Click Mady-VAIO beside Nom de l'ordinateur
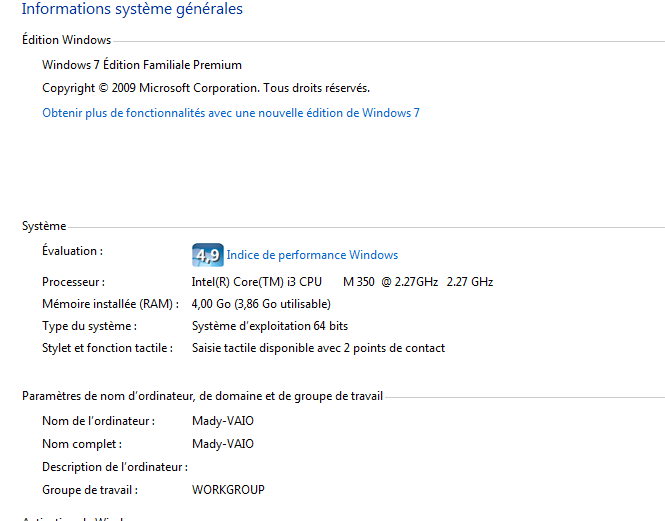The width and height of the screenshot is (665, 521). click(223, 421)
